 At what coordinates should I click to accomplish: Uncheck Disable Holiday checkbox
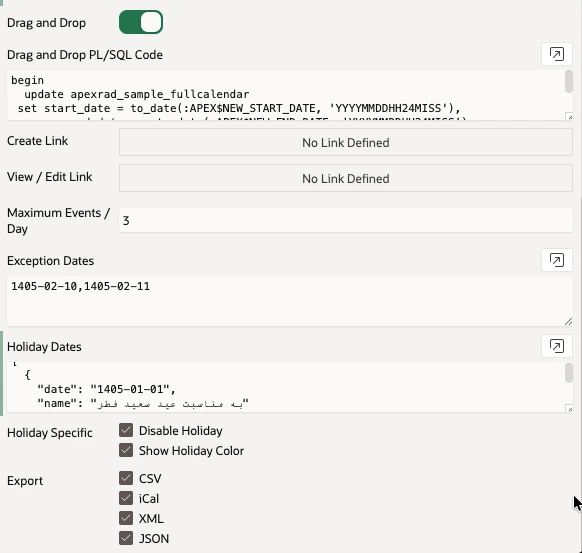pyautogui.click(x=126, y=430)
